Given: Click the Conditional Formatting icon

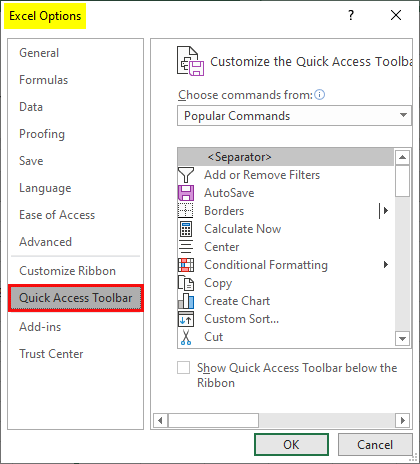Looking at the screenshot, I should [x=186, y=265].
